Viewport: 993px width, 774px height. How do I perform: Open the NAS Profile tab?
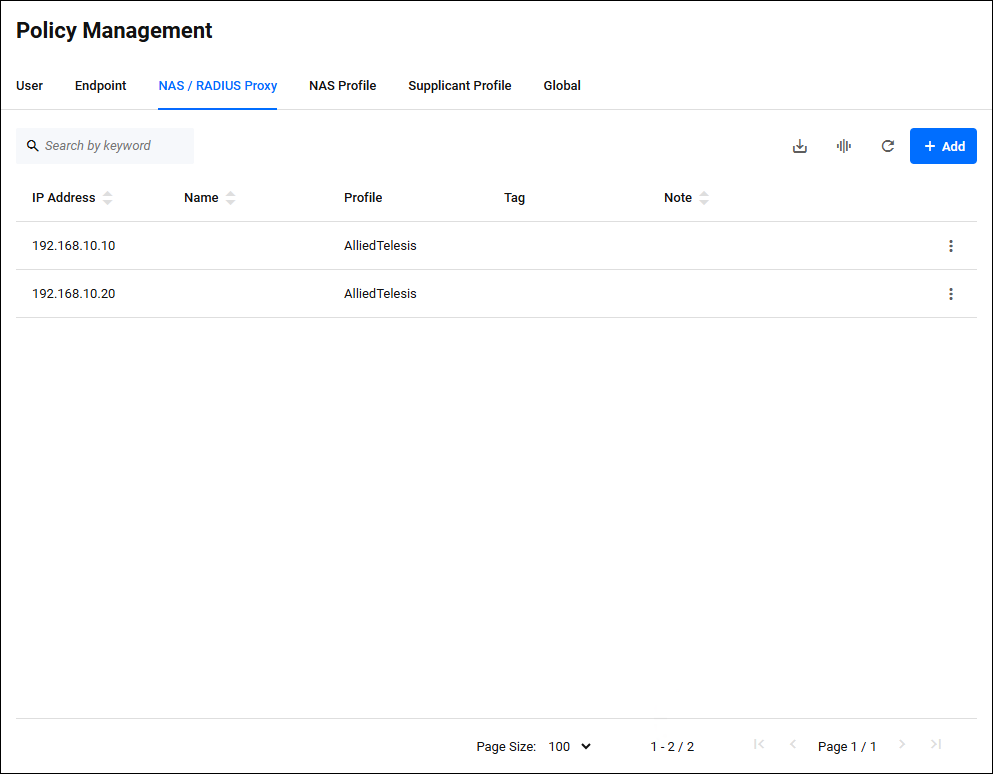[x=342, y=86]
